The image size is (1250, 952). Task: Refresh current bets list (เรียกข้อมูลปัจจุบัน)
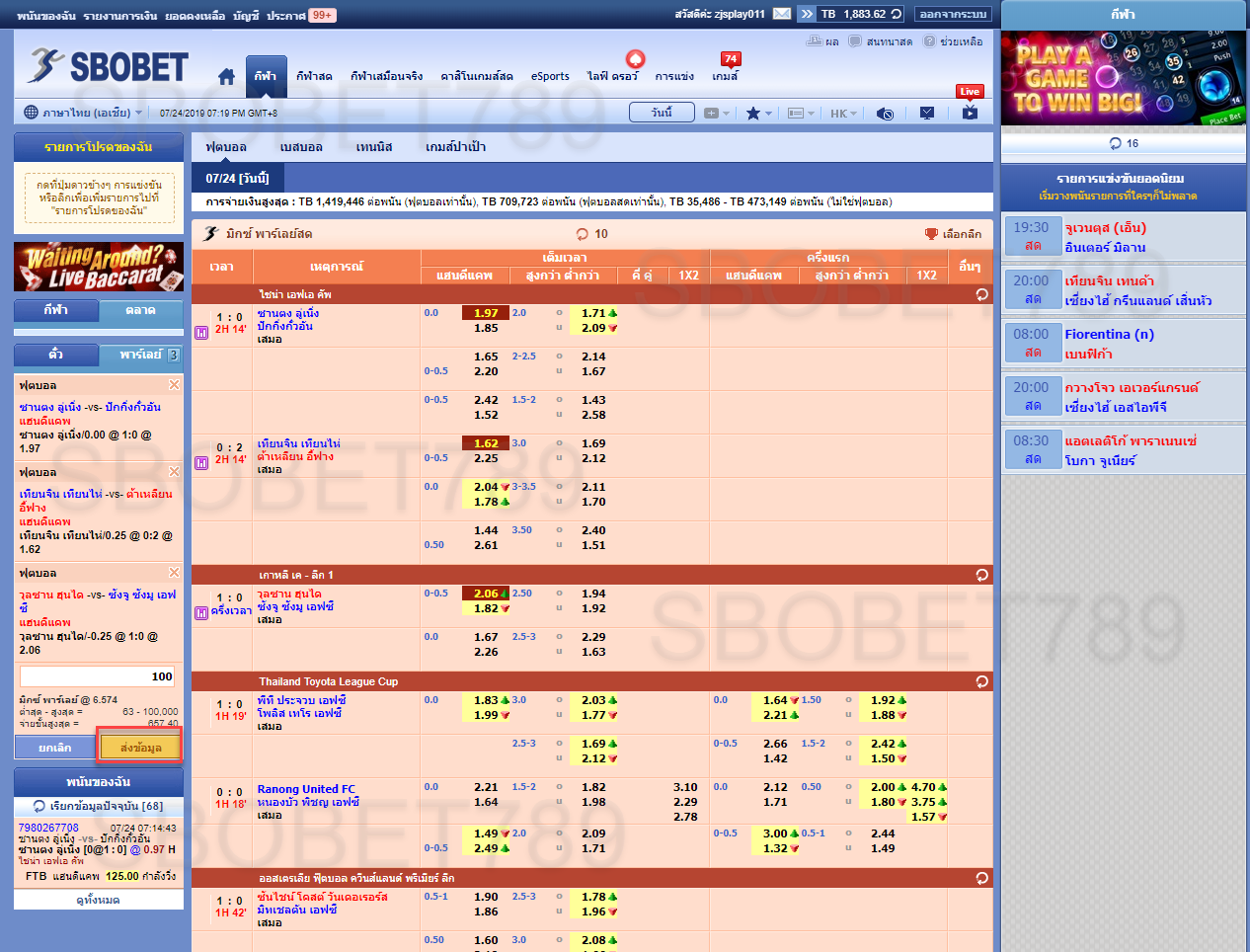coord(39,806)
